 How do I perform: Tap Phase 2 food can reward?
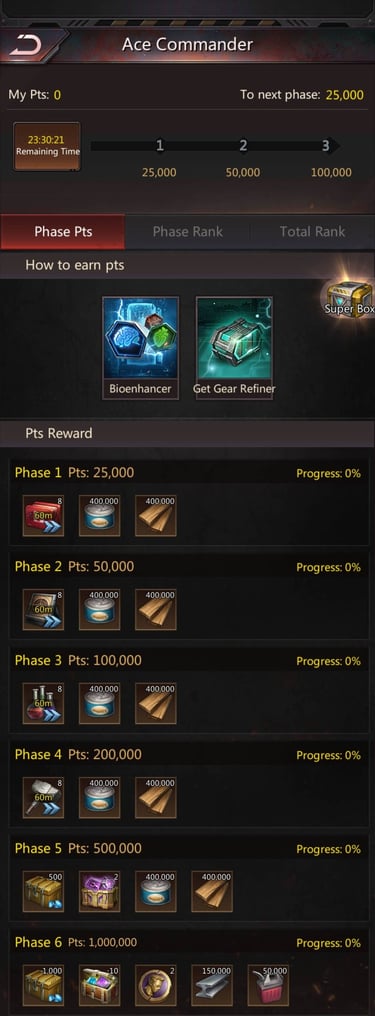click(x=100, y=610)
